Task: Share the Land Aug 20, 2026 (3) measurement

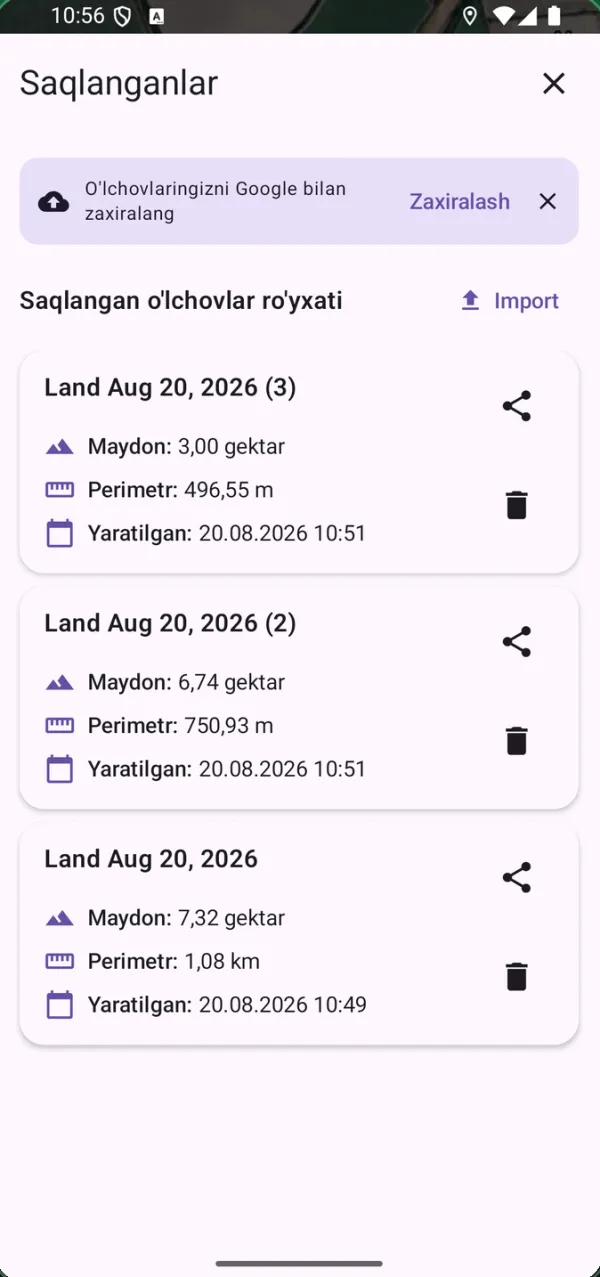Action: (x=516, y=406)
